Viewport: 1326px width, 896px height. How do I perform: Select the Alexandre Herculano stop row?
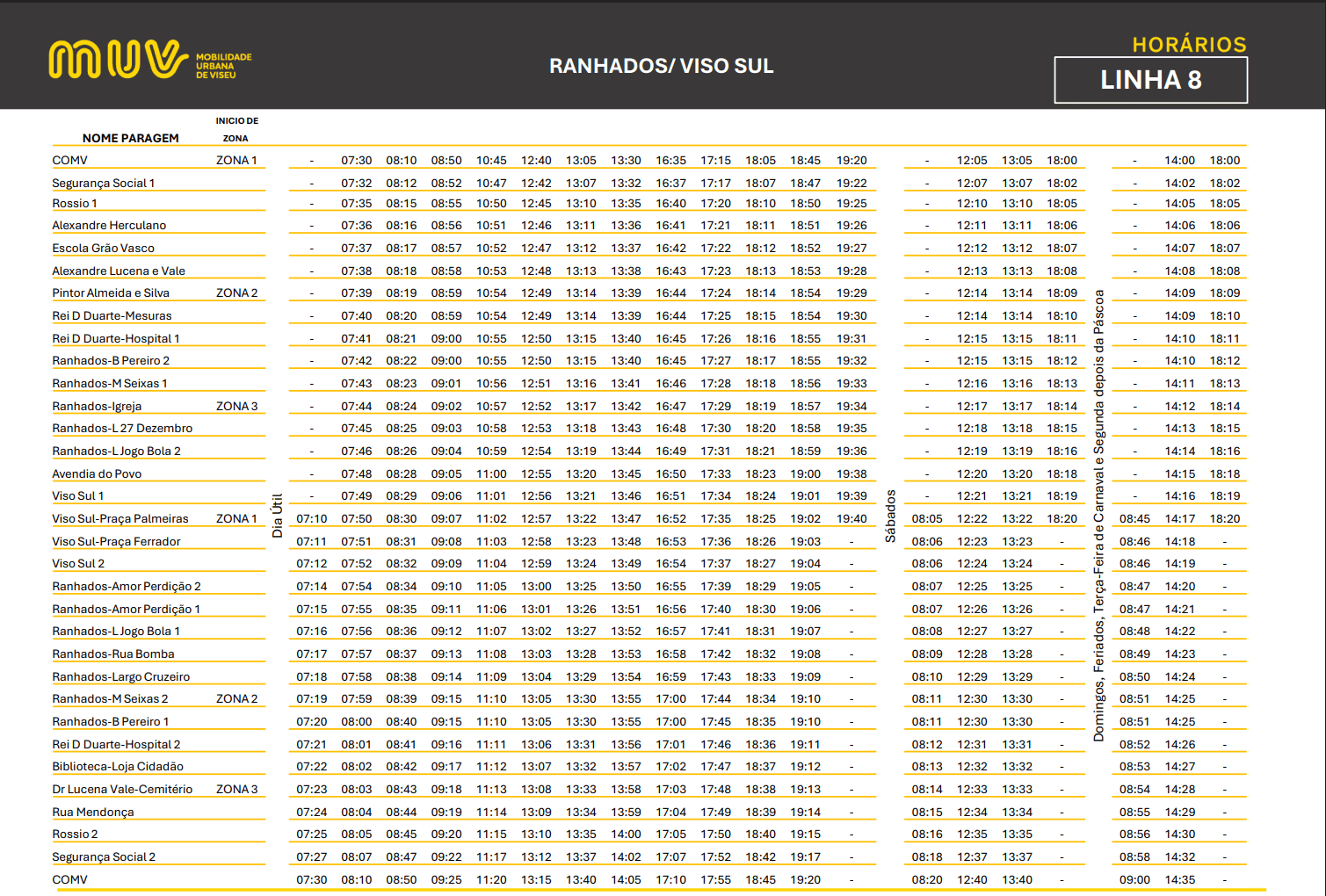point(109,226)
